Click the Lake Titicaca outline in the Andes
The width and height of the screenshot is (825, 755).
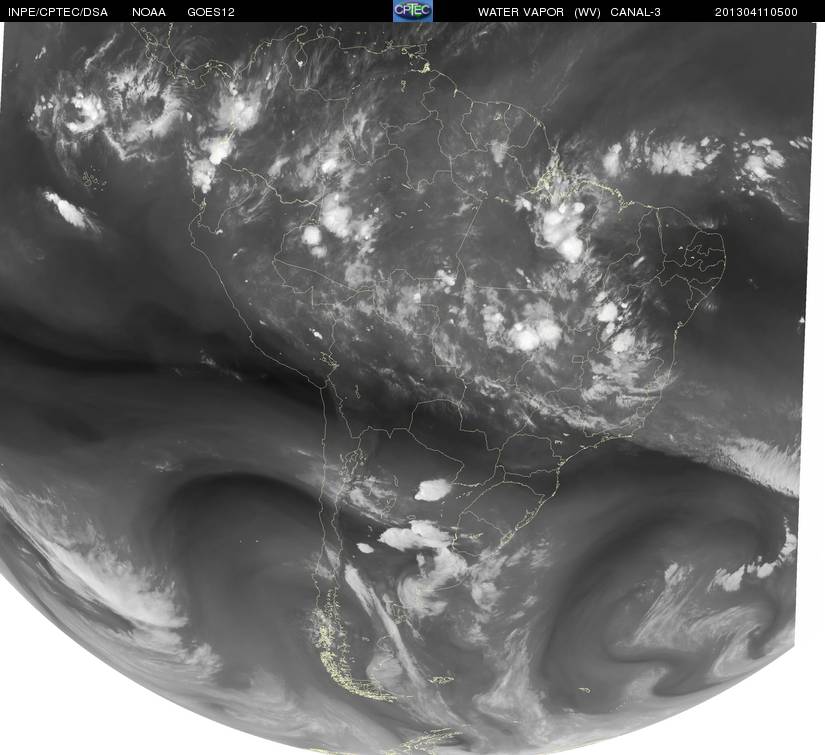(x=326, y=358)
